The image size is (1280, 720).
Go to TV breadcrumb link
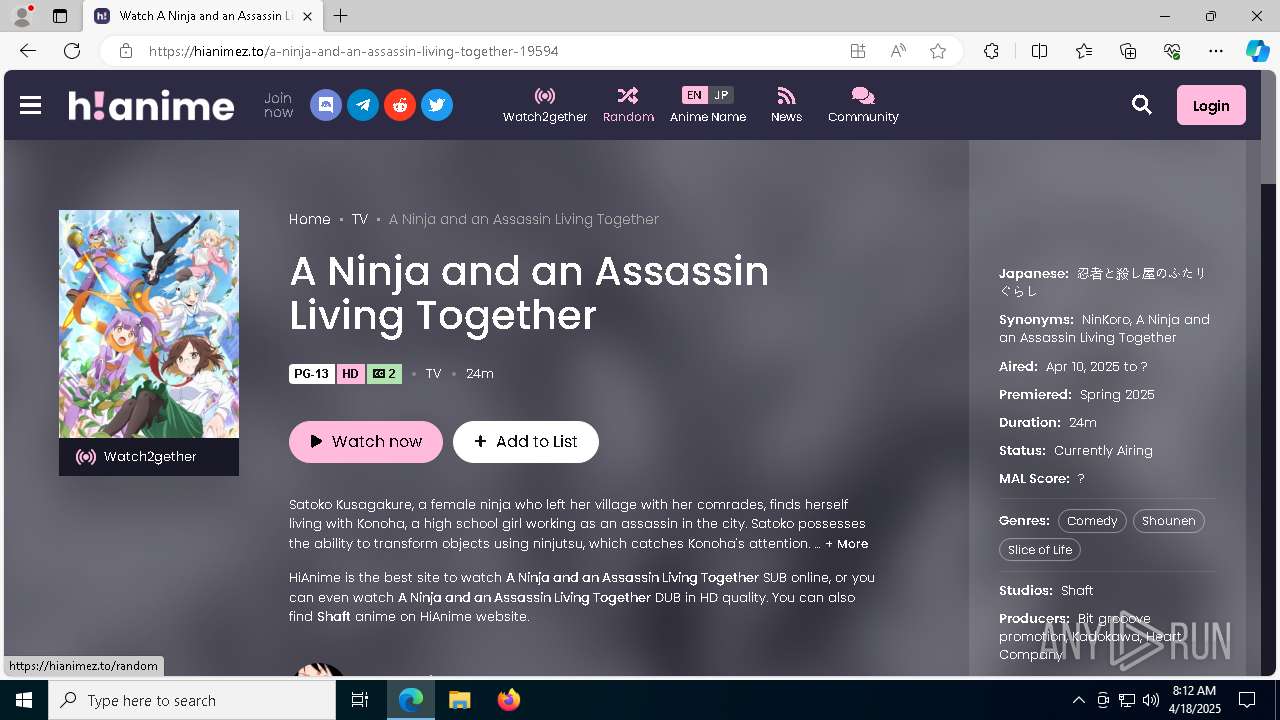pos(360,219)
